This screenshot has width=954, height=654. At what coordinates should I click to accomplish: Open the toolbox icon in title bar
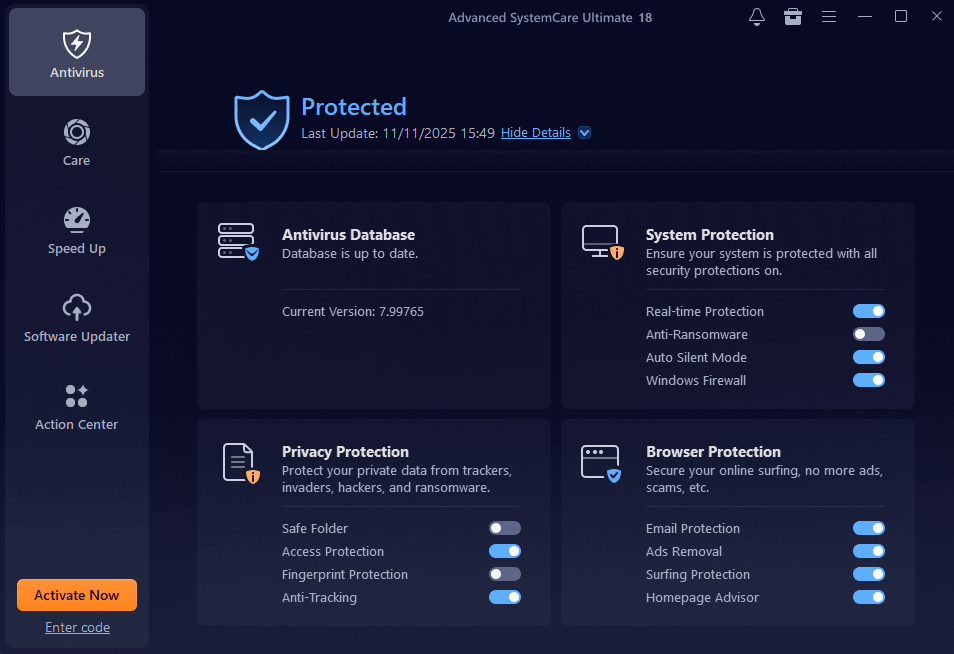click(x=793, y=17)
